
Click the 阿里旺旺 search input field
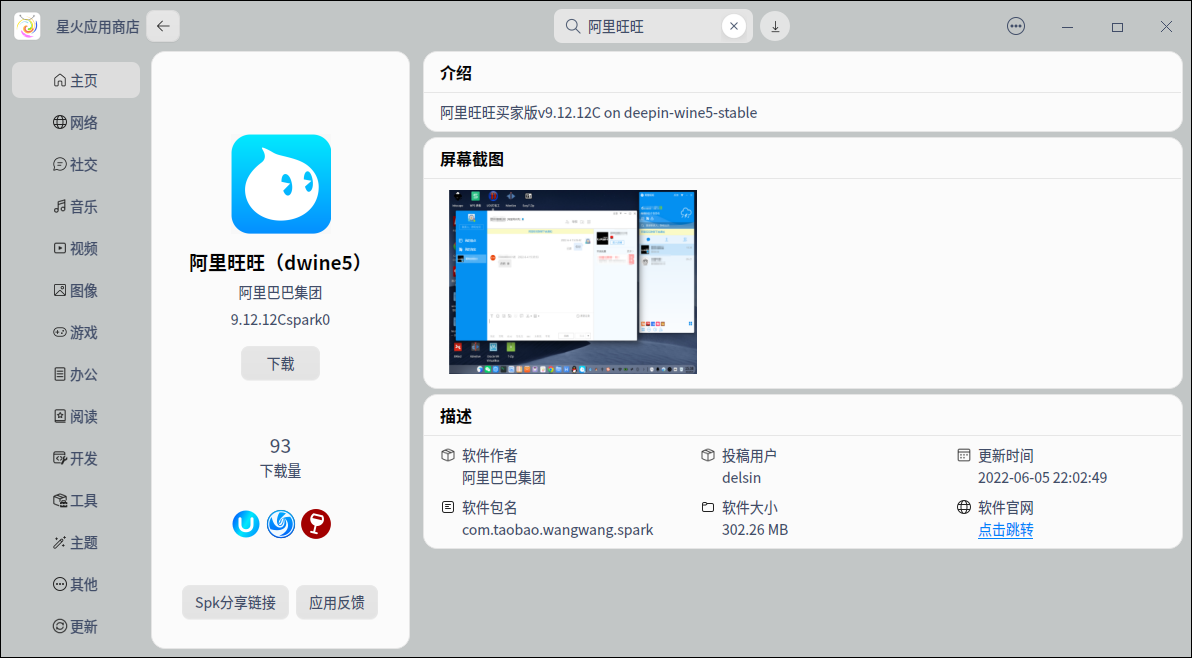coord(652,27)
